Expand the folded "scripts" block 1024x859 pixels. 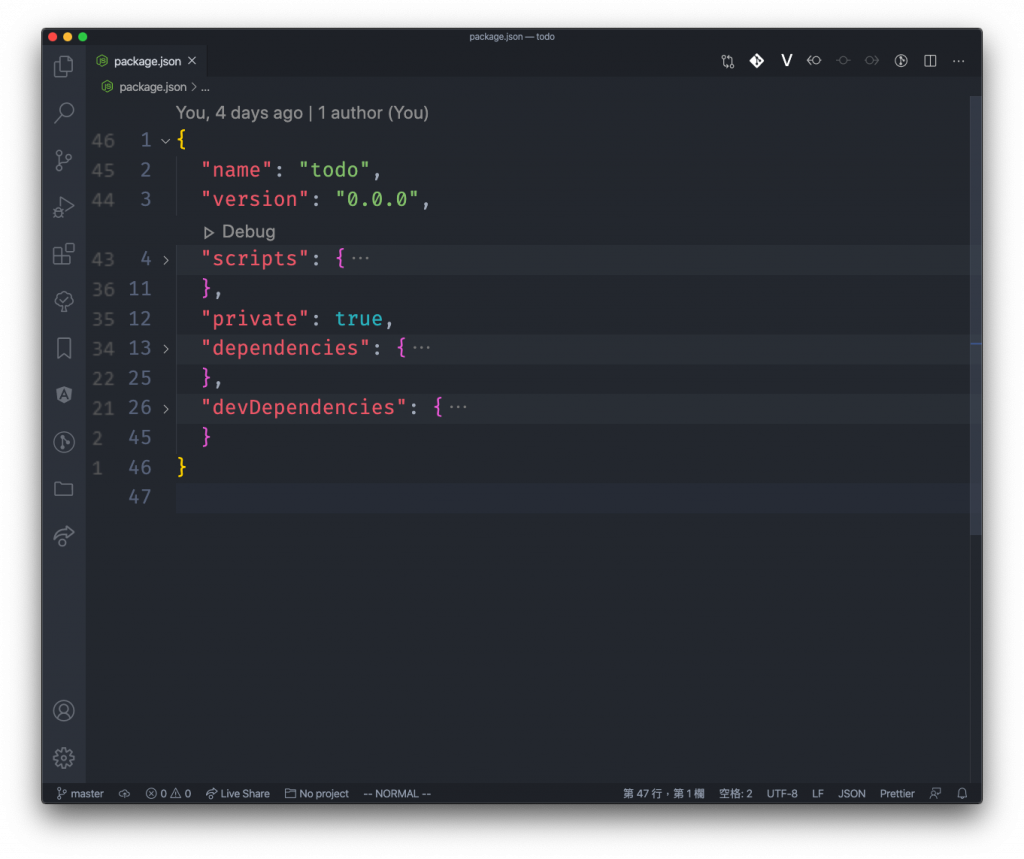pyautogui.click(x=166, y=260)
